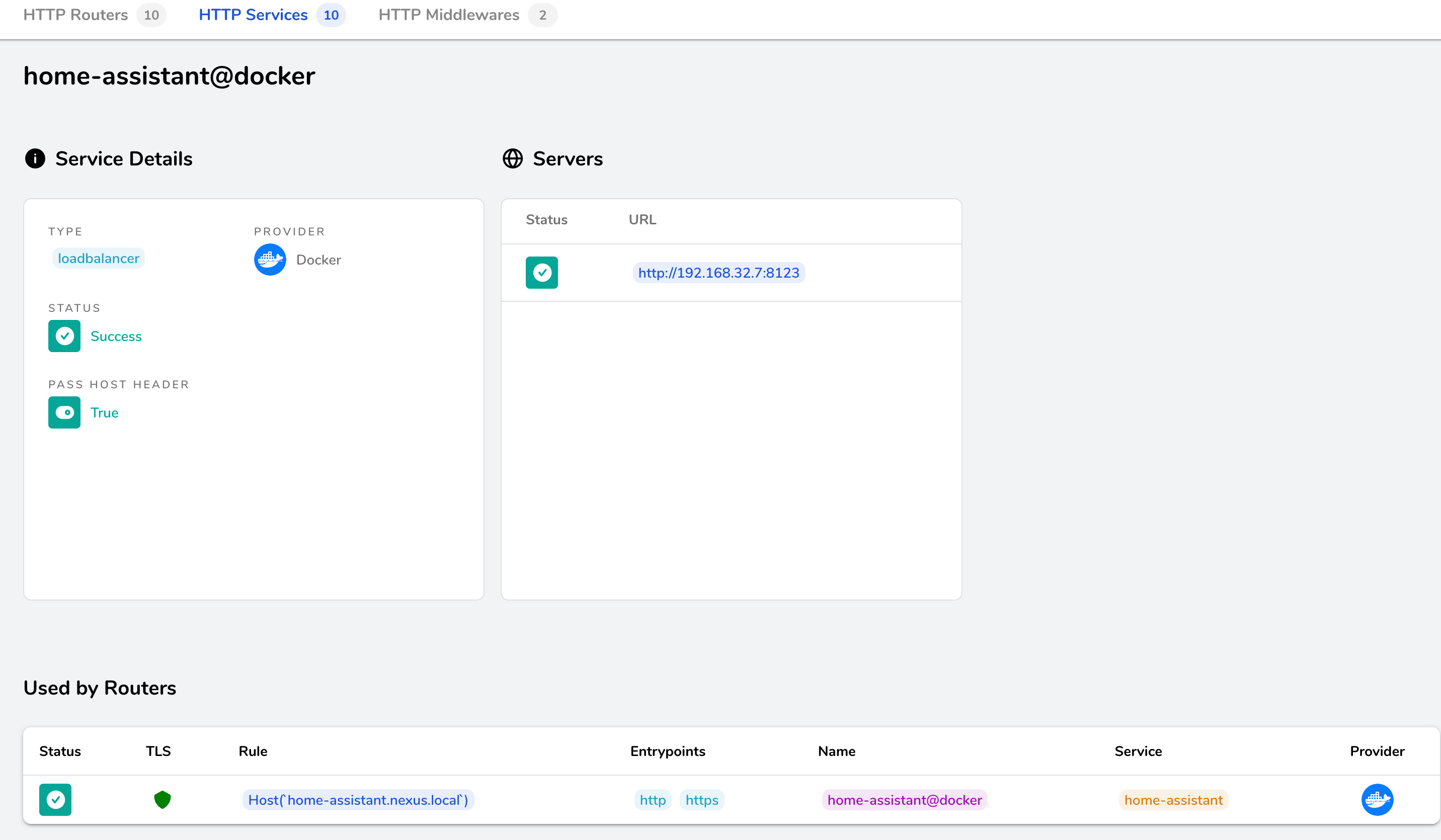1441x840 pixels.
Task: Click the router row status check icon
Action: (55, 800)
